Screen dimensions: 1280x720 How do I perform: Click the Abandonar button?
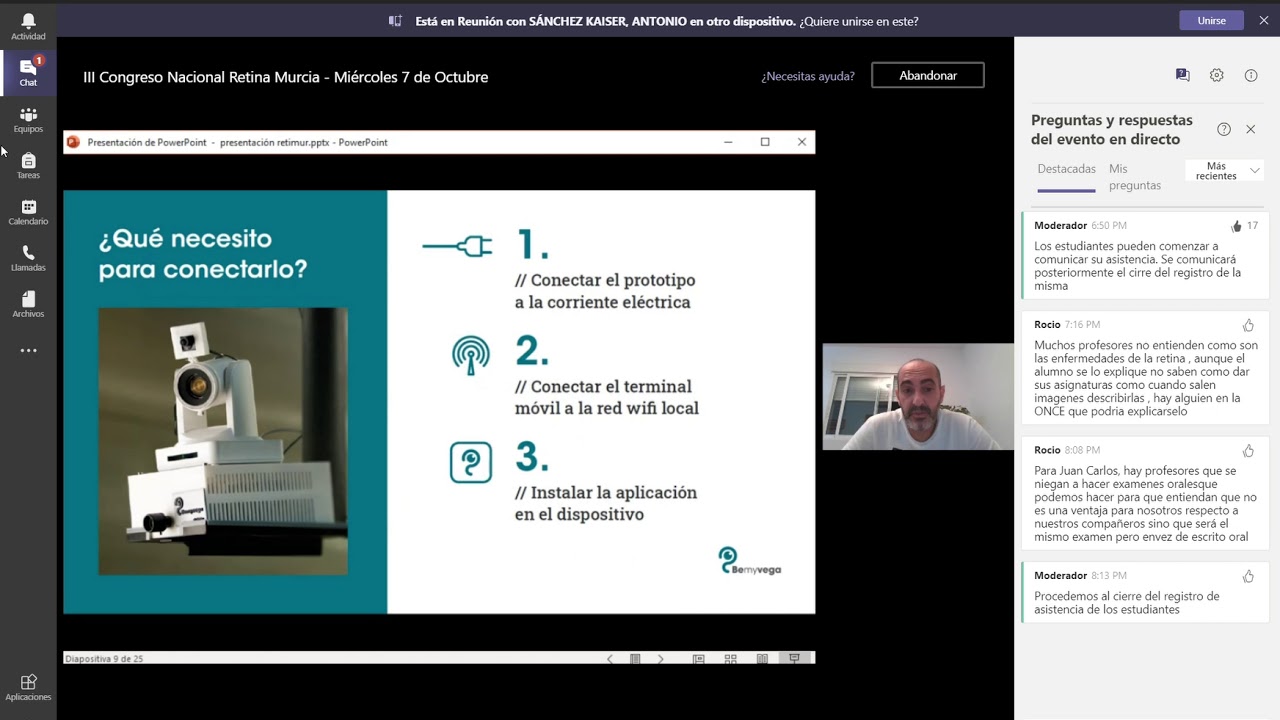[928, 75]
